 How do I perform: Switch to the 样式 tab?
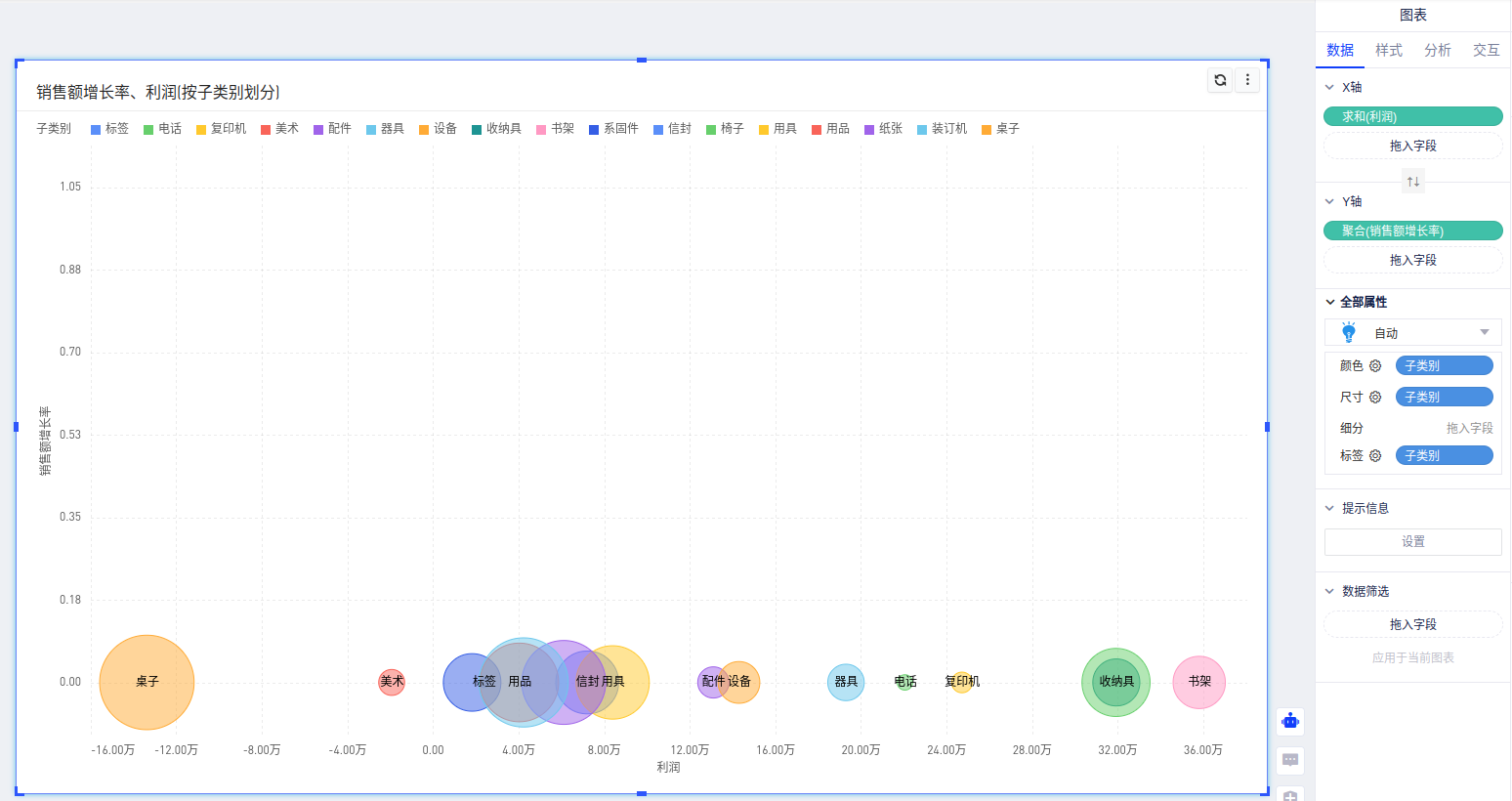point(1388,51)
